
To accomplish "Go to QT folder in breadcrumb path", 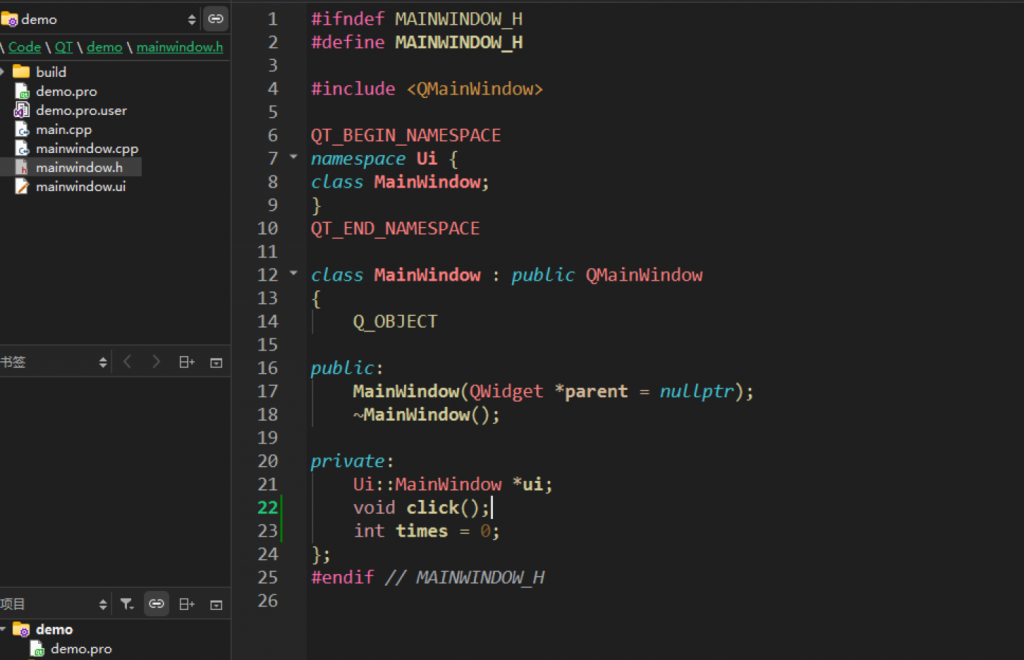I will pos(63,47).
